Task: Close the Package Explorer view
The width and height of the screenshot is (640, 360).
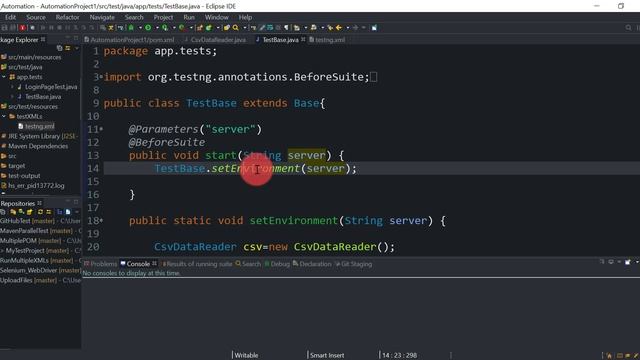Action: click(43, 40)
